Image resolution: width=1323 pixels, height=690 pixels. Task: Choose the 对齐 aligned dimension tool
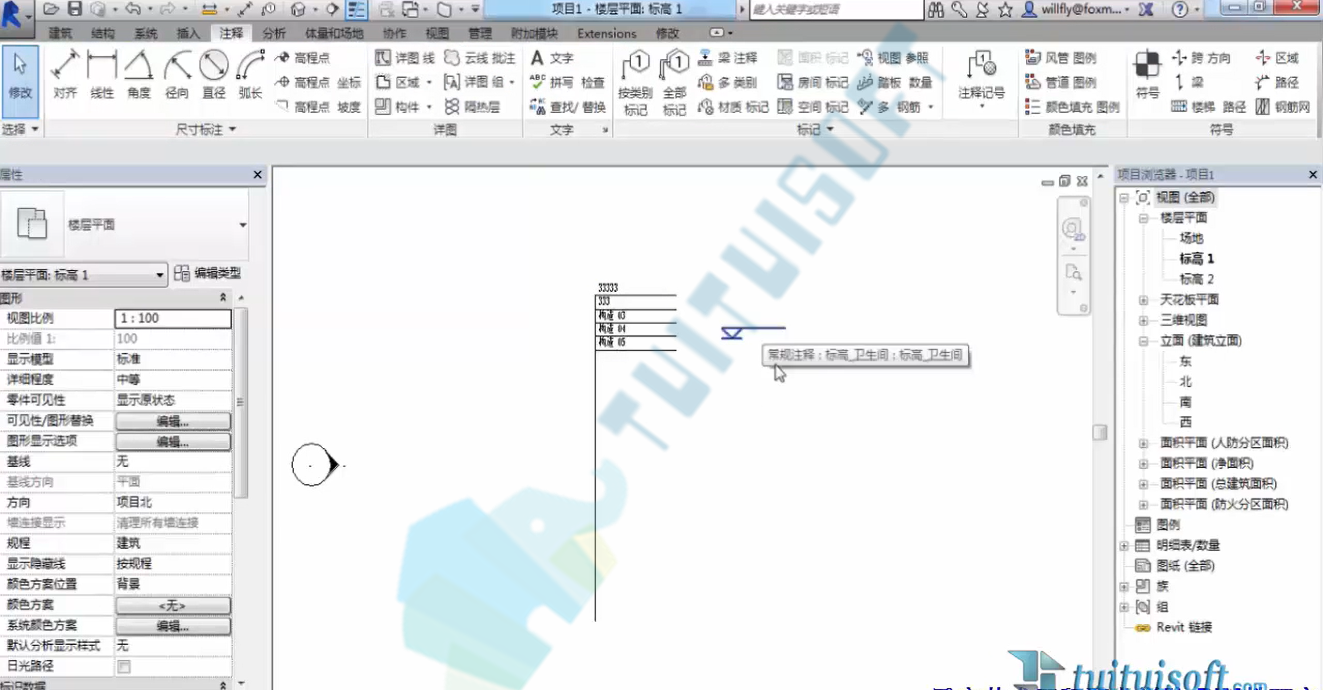point(65,75)
